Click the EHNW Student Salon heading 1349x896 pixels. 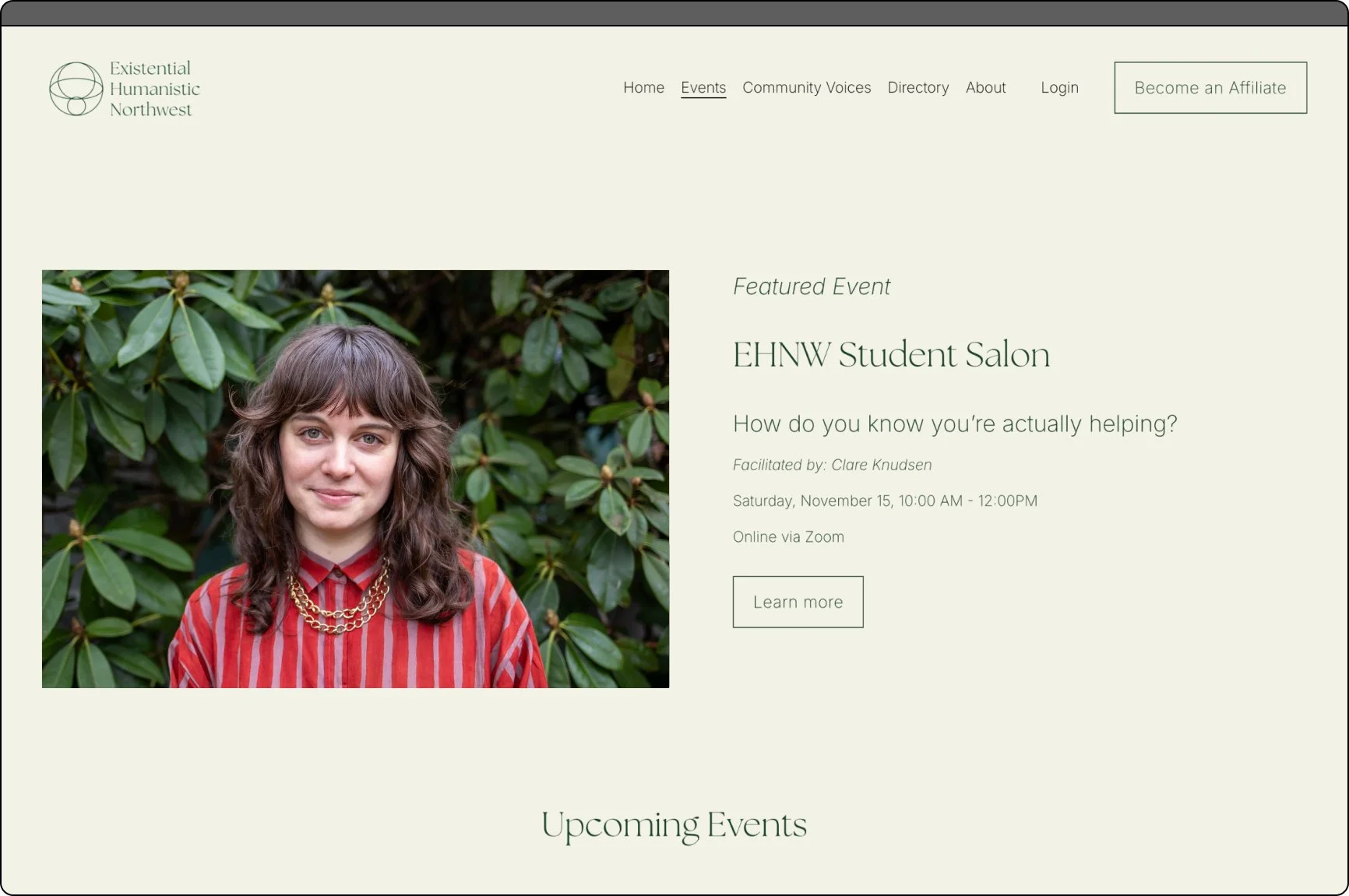[891, 355]
